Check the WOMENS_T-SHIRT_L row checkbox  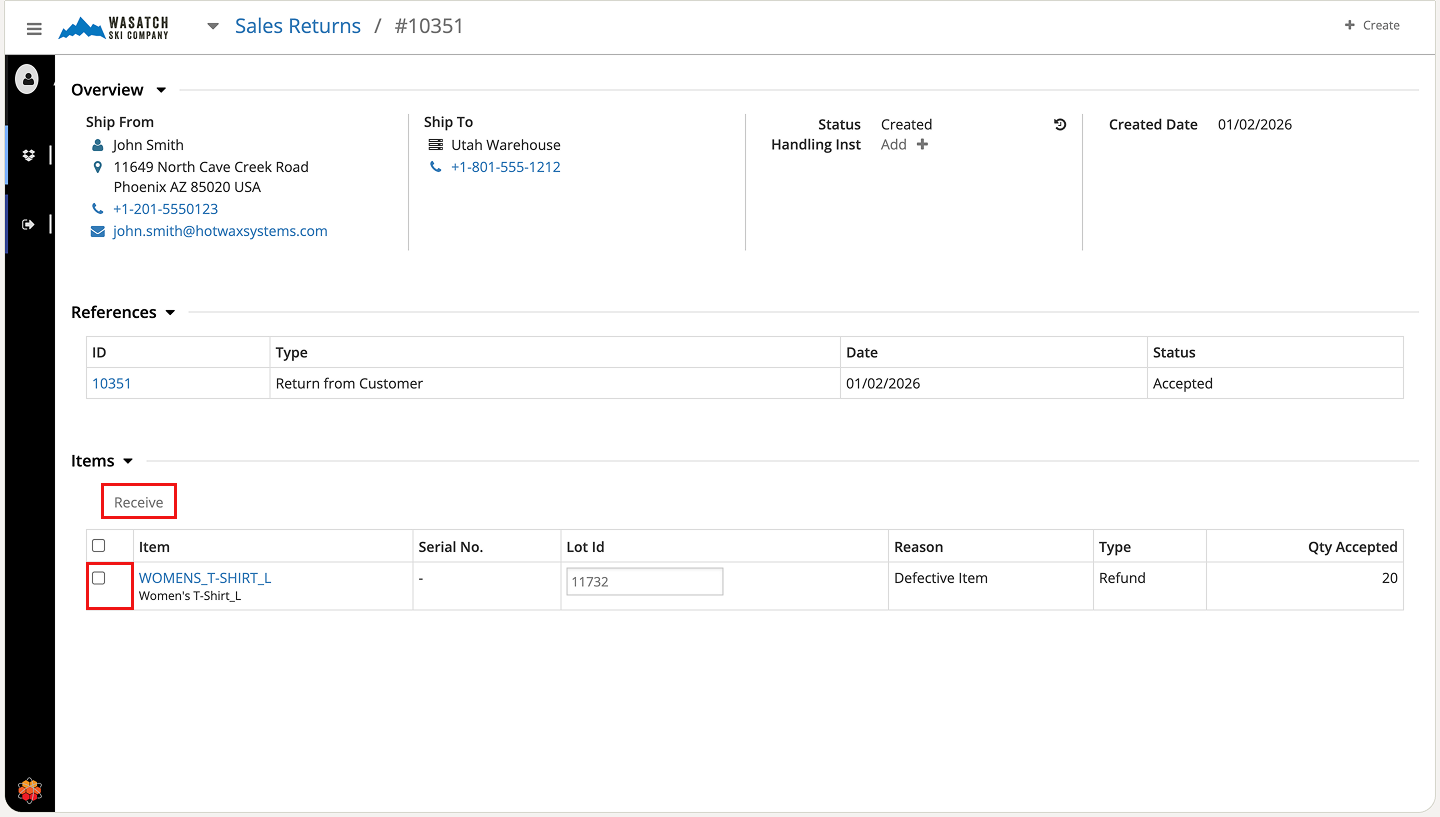point(99,578)
